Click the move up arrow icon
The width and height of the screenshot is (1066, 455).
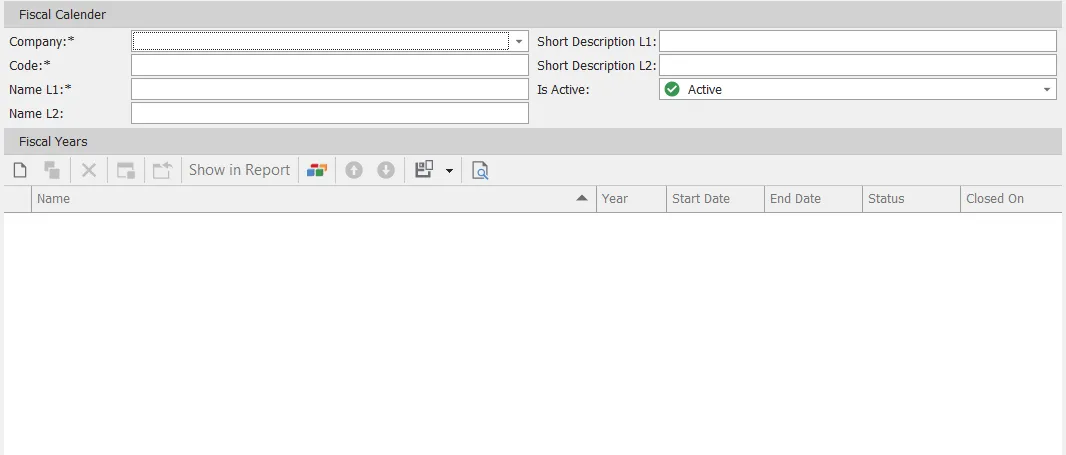tap(353, 170)
